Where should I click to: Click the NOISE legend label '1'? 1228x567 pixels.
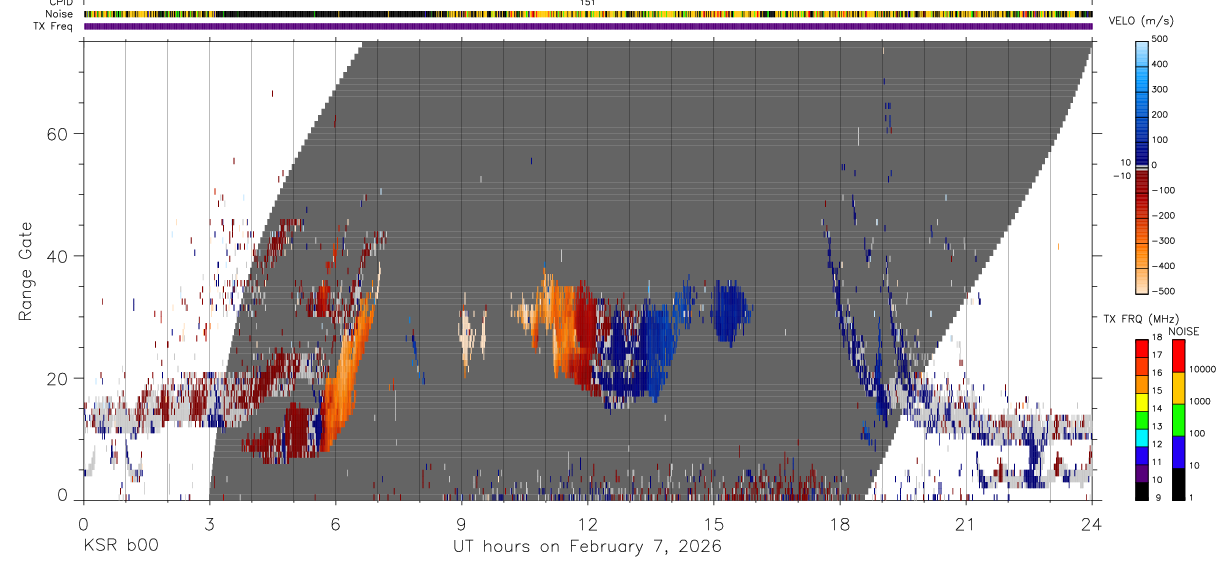click(1190, 498)
